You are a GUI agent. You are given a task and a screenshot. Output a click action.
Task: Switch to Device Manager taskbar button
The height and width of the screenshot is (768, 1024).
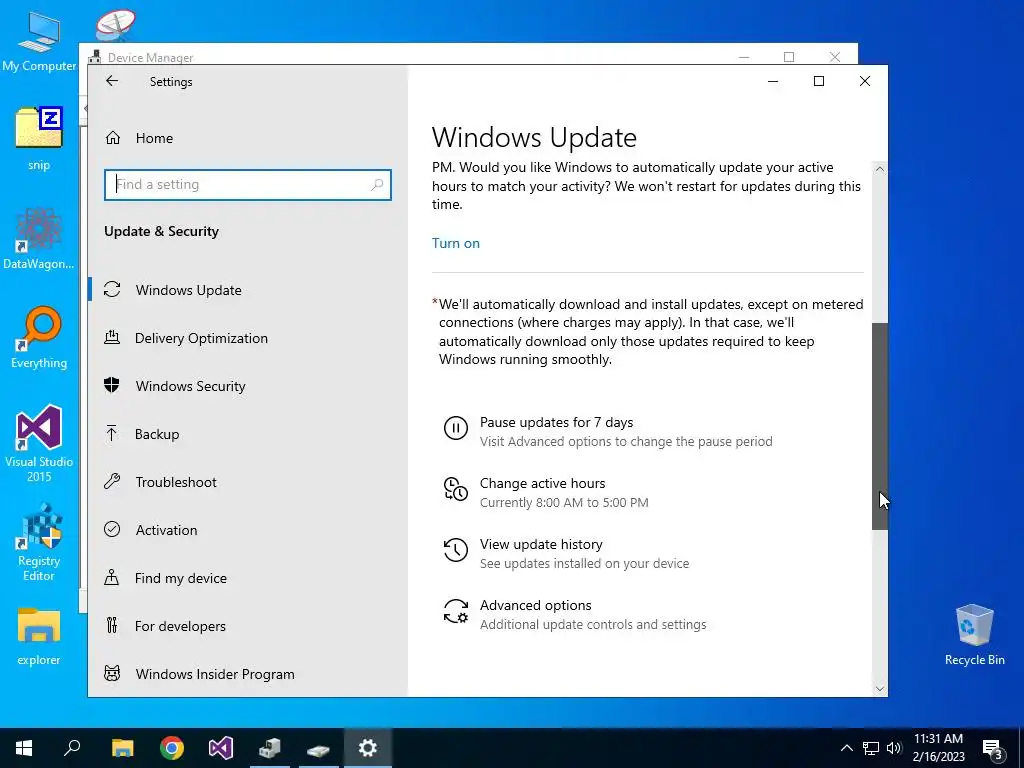tap(270, 748)
